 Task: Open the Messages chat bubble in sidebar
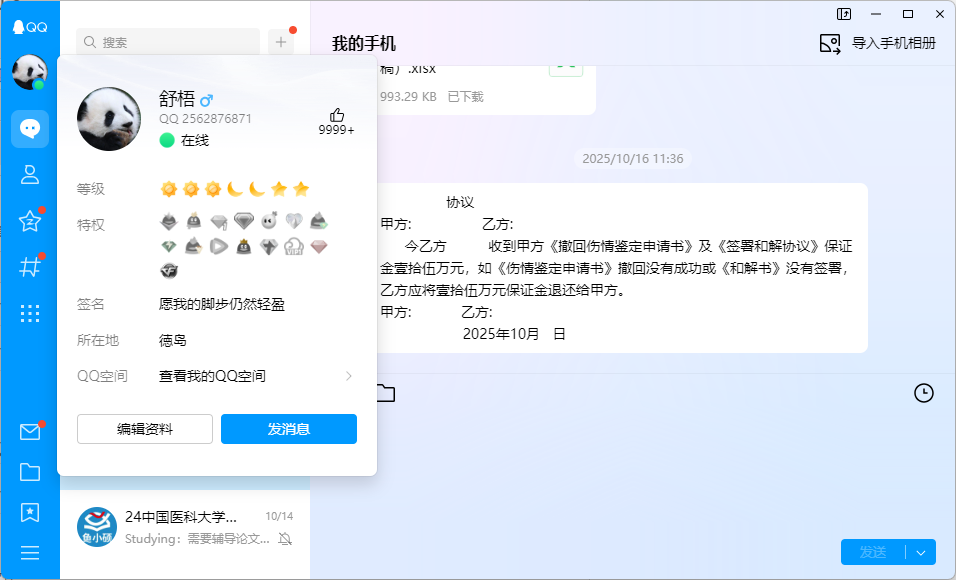pos(30,129)
